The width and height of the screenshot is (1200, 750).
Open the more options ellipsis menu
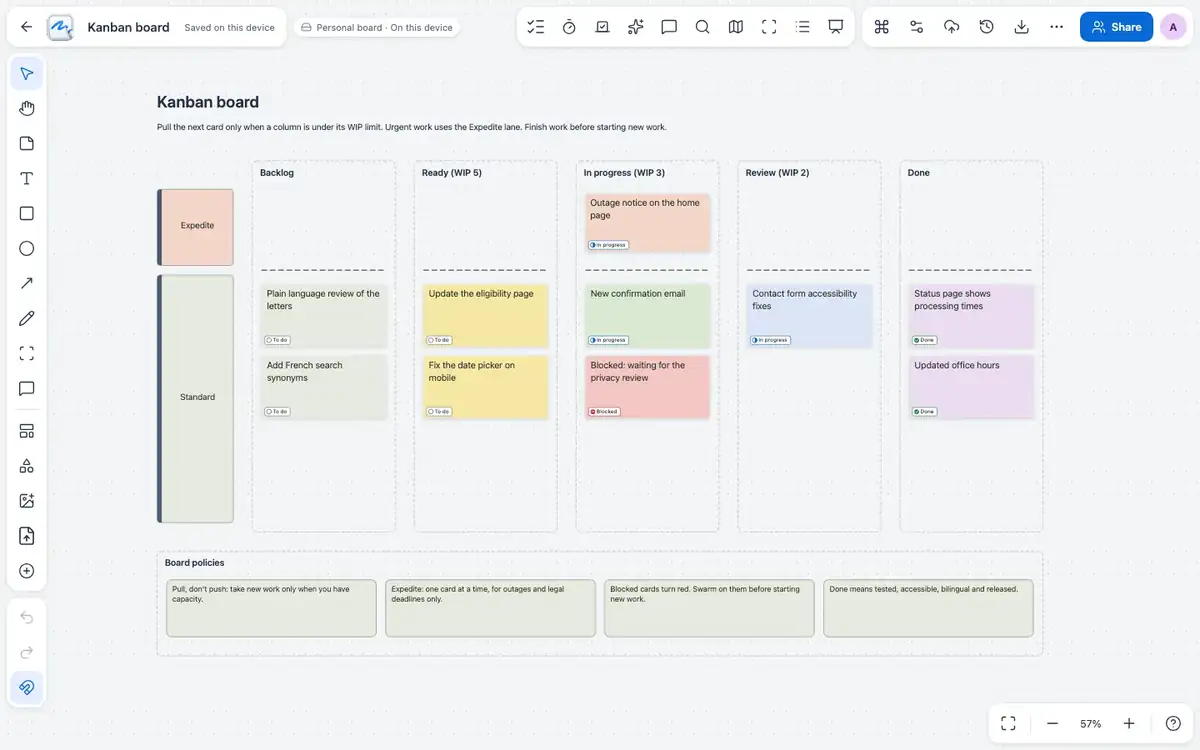pos(1057,27)
